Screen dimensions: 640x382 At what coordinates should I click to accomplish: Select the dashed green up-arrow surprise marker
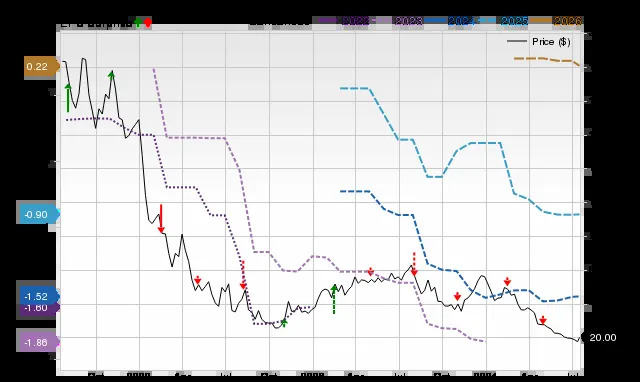coord(334,299)
